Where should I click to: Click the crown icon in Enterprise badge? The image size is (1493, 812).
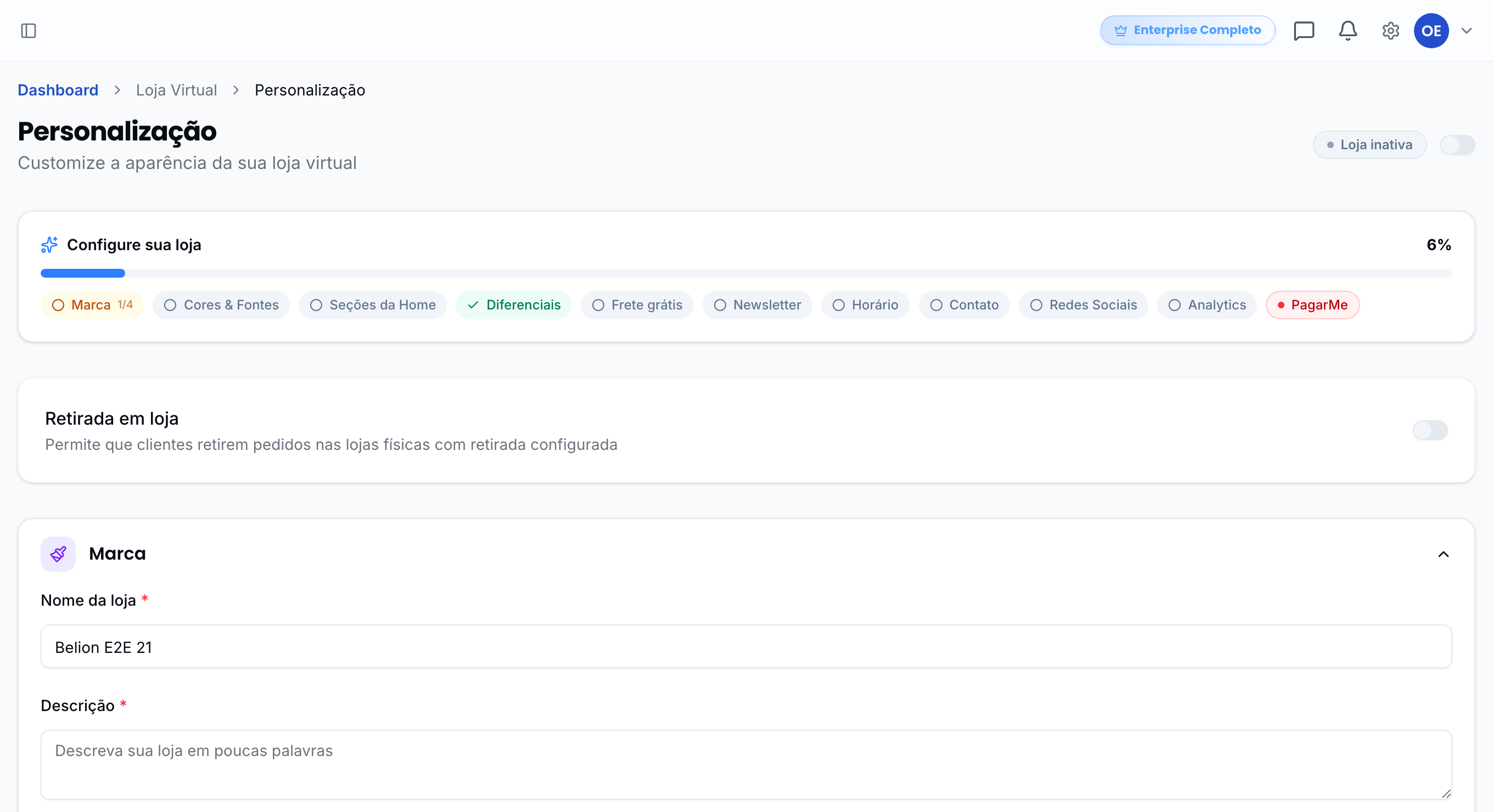point(1120,31)
